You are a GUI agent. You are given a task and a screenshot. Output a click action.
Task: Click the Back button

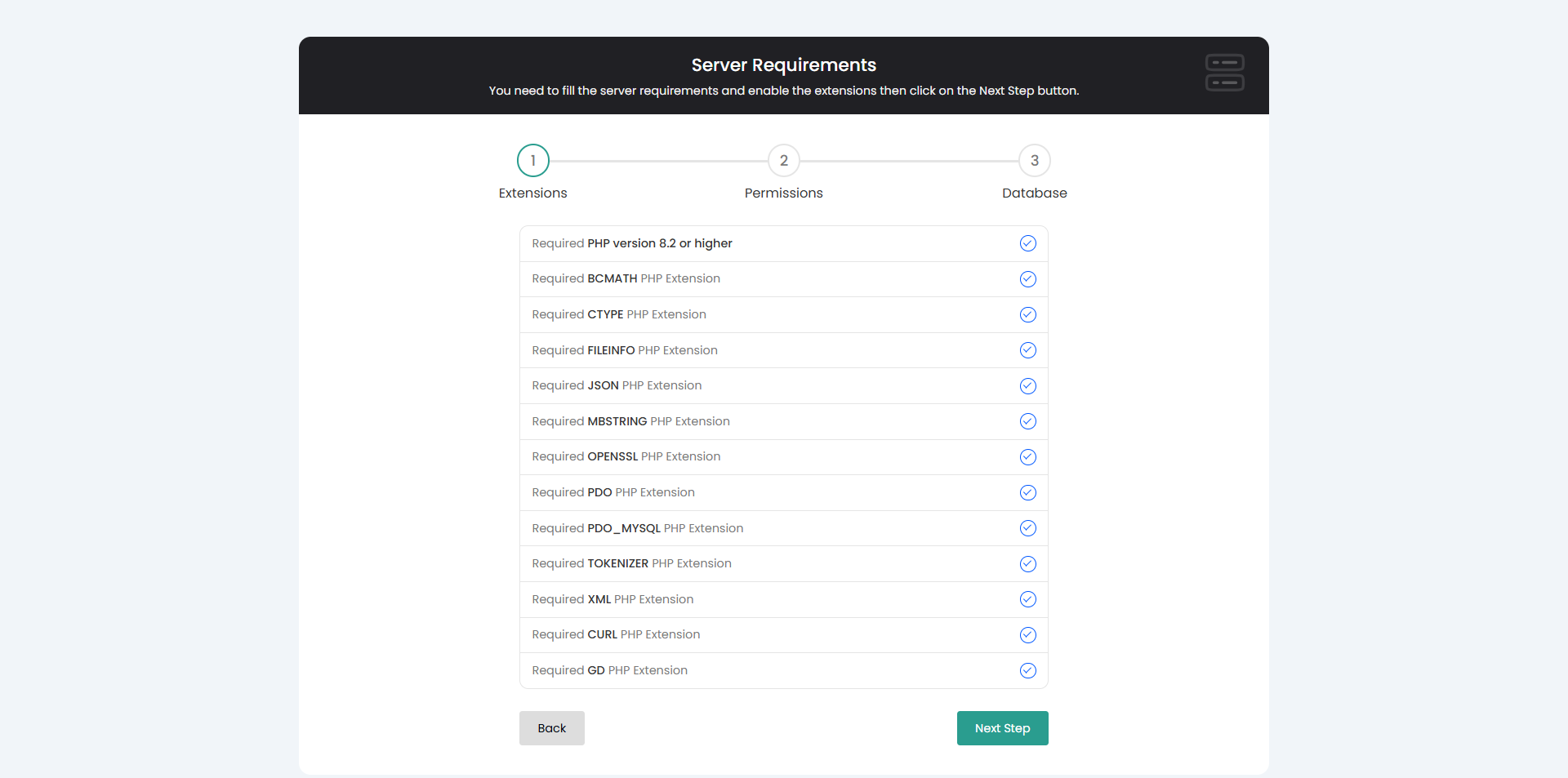pyautogui.click(x=552, y=728)
